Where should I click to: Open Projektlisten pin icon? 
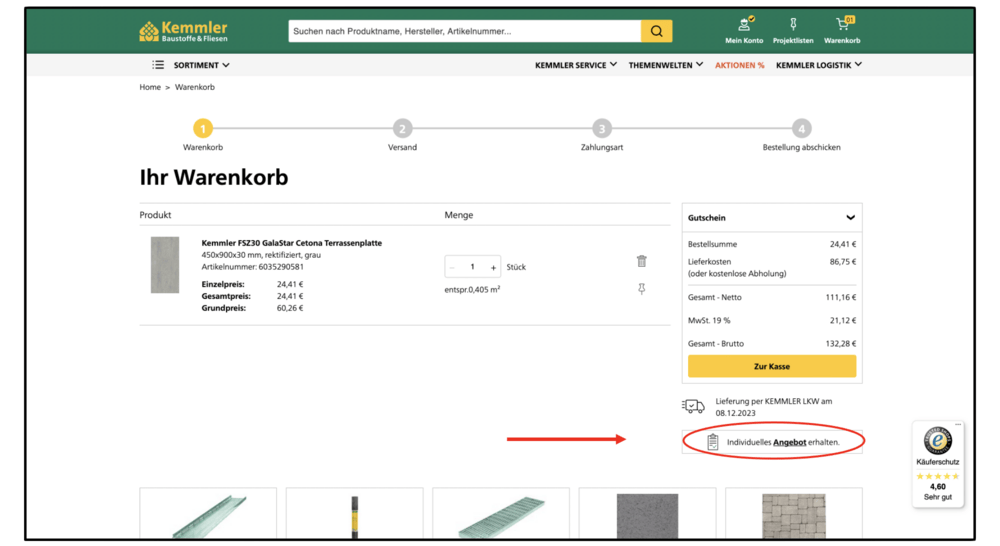tap(793, 25)
